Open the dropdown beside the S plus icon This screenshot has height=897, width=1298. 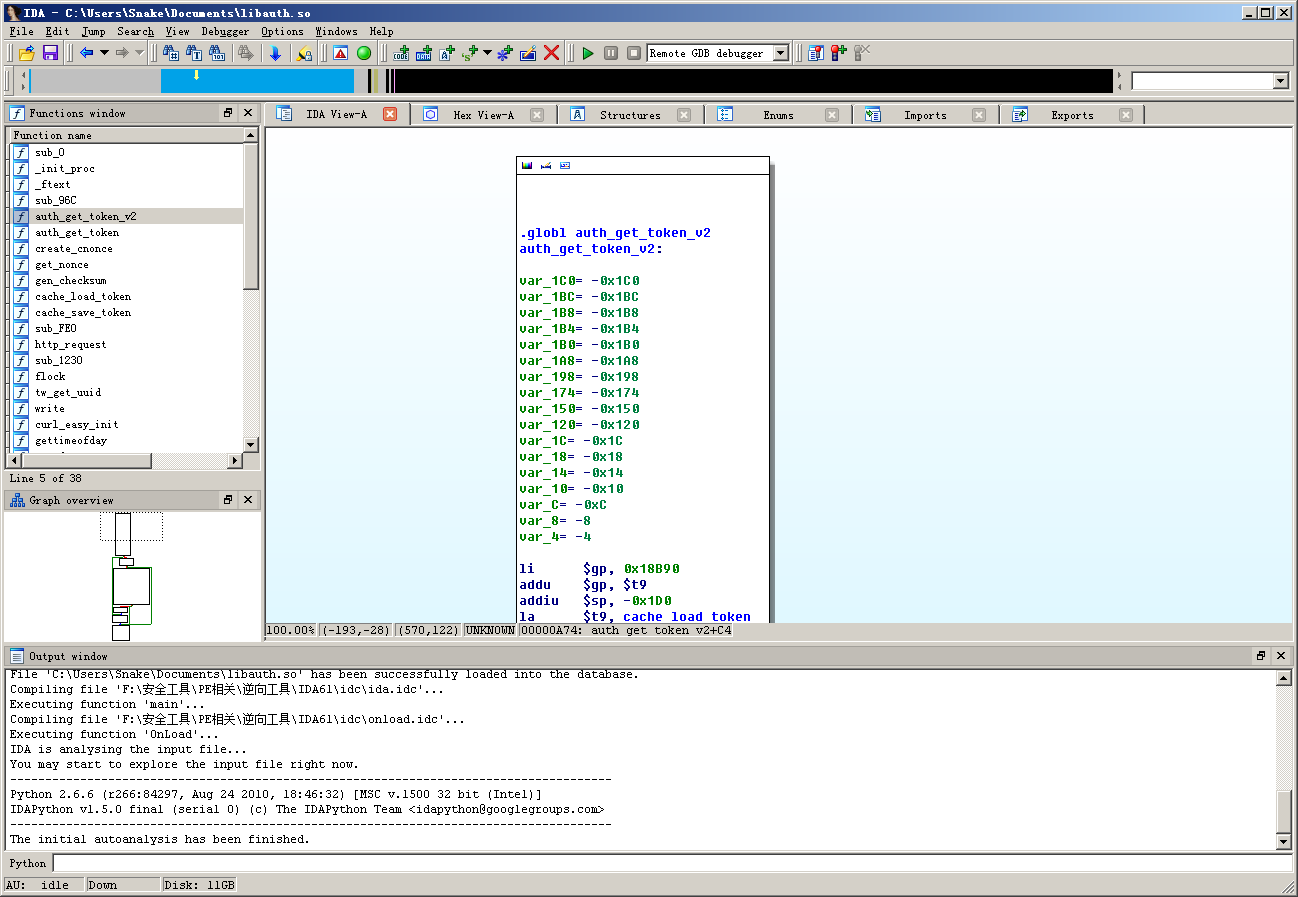tap(487, 53)
